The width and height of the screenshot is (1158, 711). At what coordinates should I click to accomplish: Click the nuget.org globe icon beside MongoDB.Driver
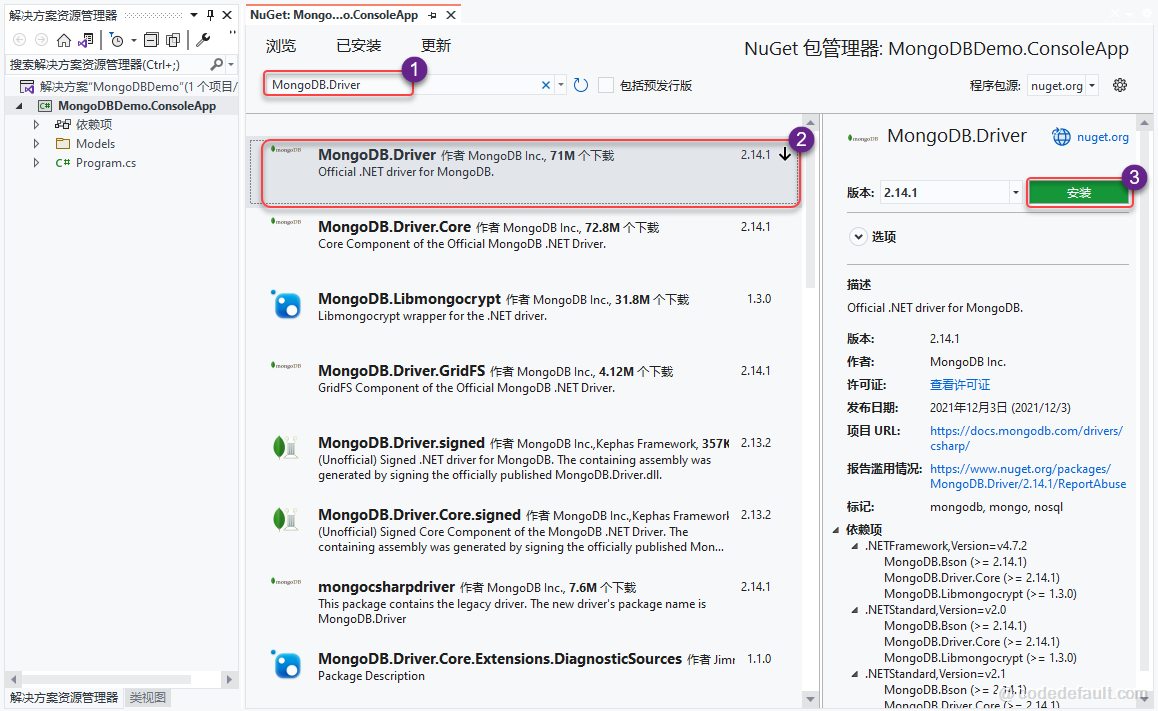pyautogui.click(x=1061, y=137)
